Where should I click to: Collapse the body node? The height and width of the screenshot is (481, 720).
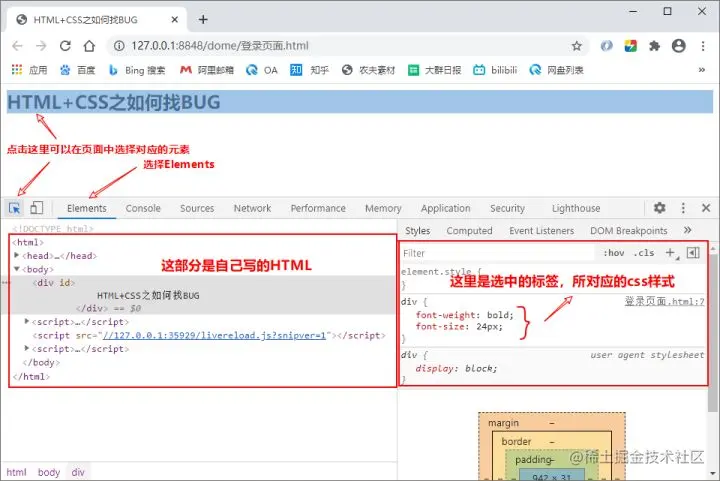pos(17,269)
